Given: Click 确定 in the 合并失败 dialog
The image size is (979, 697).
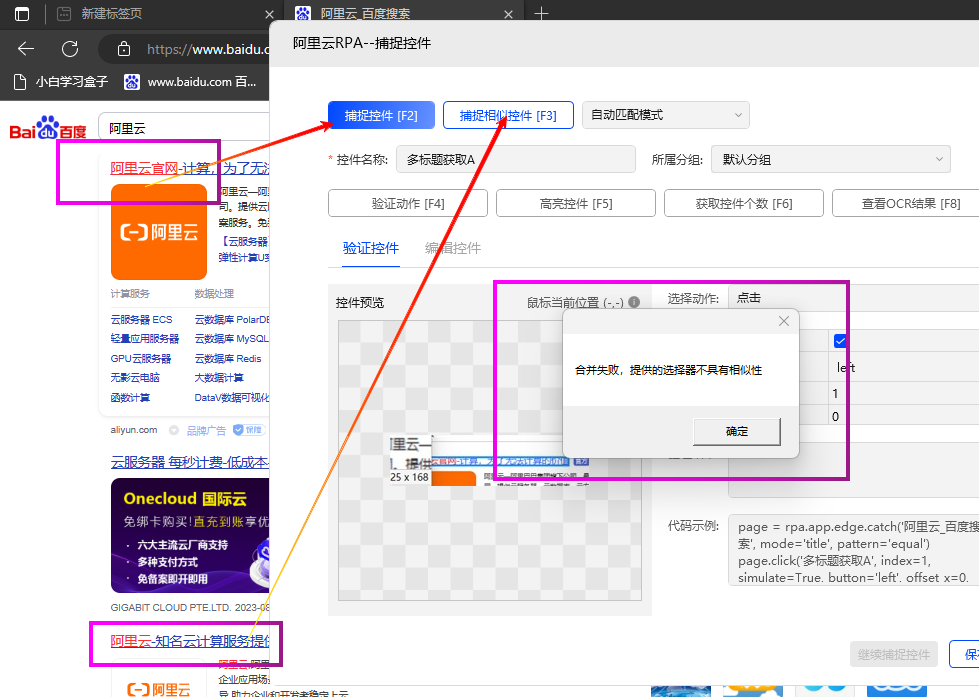Looking at the screenshot, I should pos(737,432).
